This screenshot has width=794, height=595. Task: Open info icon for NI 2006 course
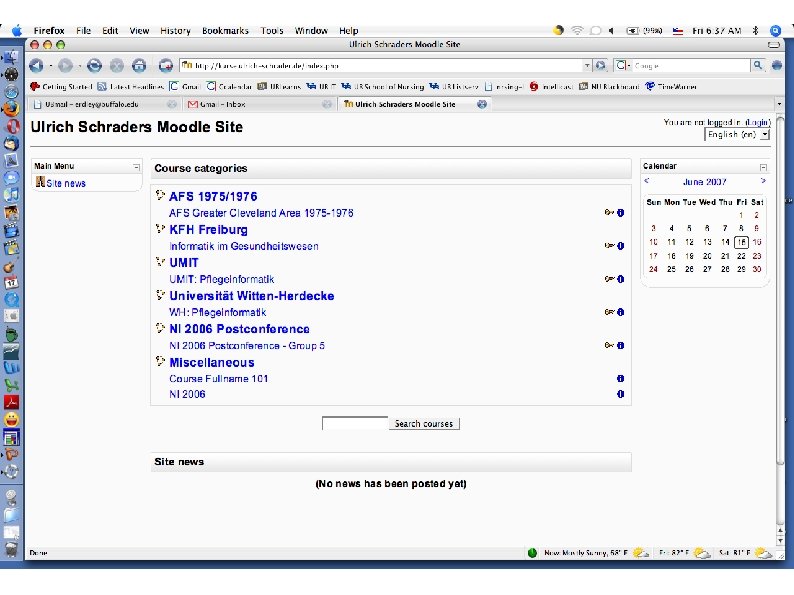point(620,394)
